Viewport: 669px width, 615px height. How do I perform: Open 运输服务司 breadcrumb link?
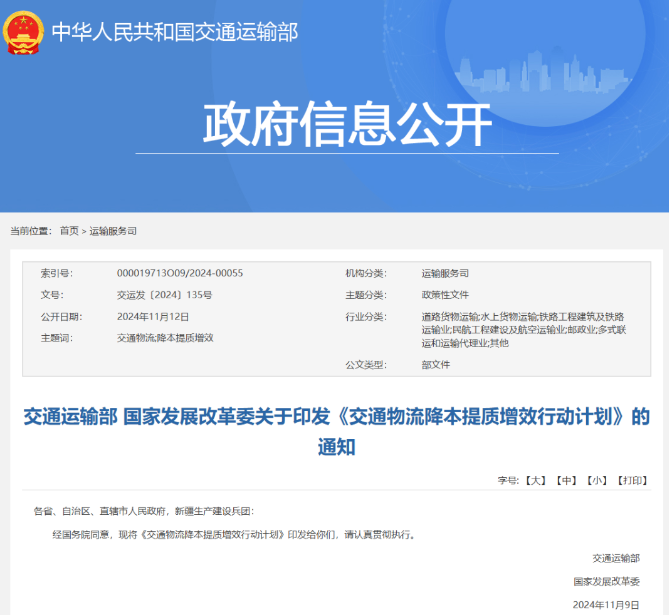point(113,231)
